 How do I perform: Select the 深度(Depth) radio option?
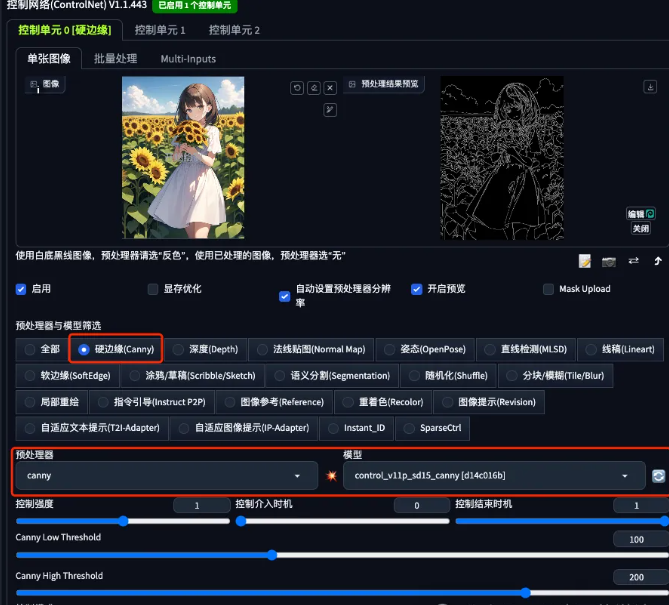pos(205,349)
